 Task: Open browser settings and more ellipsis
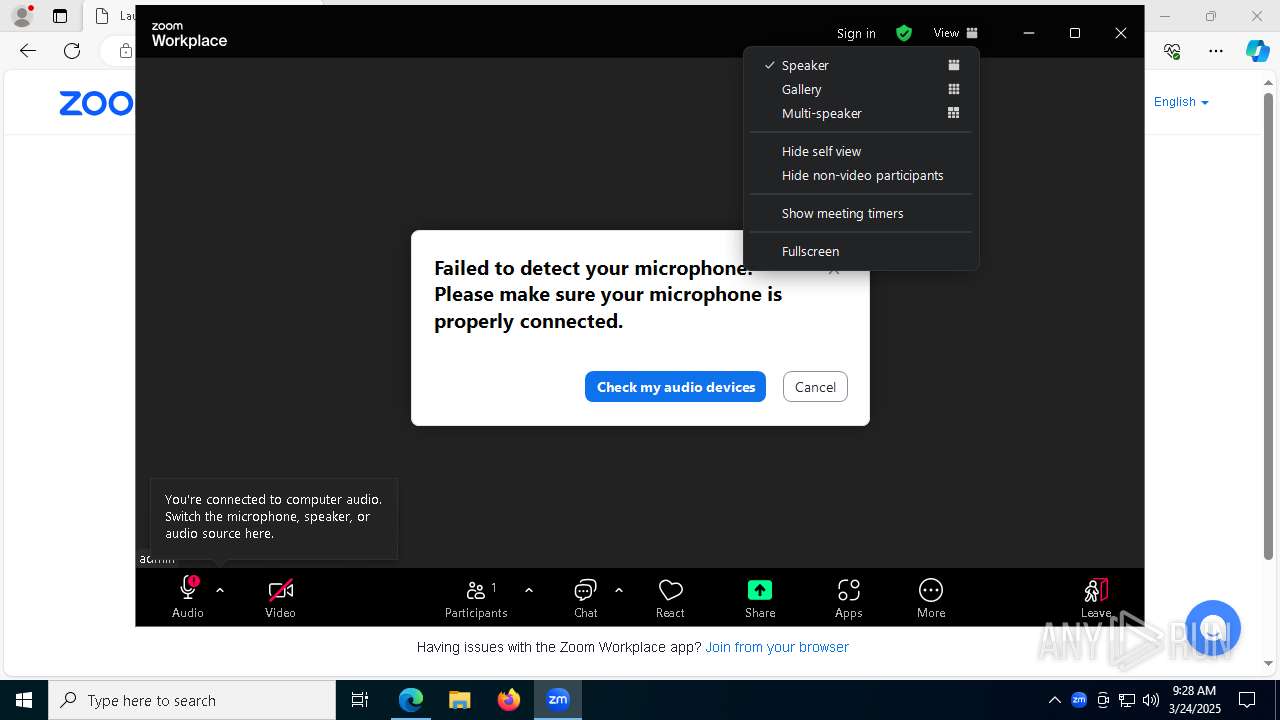point(1216,50)
